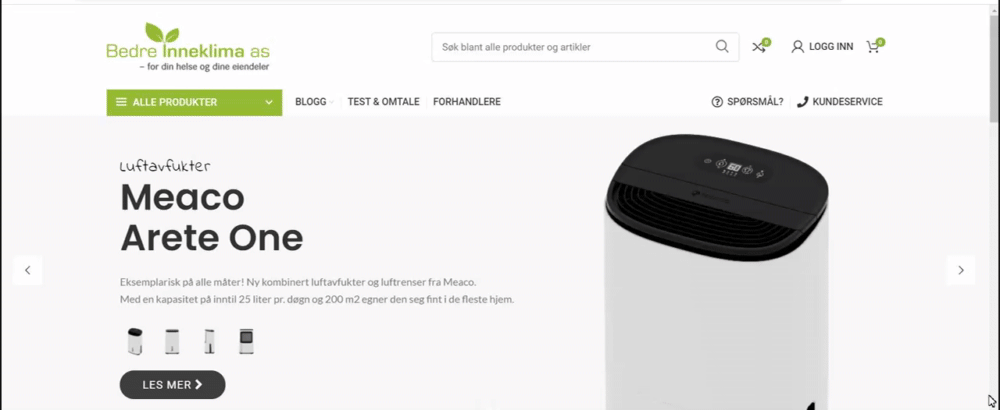Select the first dehumidifier thumbnail
This screenshot has height=410, width=1000.
pyautogui.click(x=135, y=341)
